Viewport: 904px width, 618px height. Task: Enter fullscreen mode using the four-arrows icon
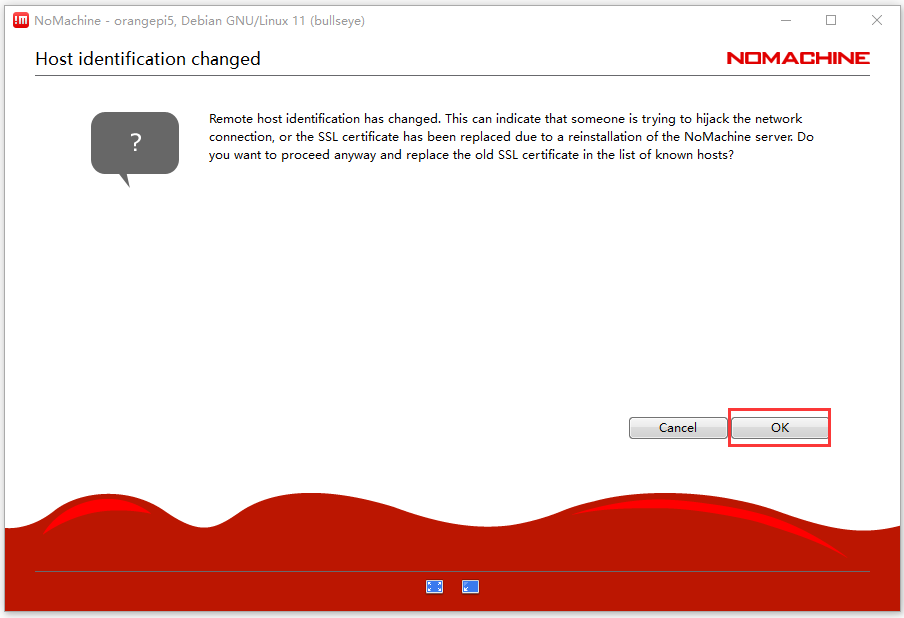[x=434, y=587]
